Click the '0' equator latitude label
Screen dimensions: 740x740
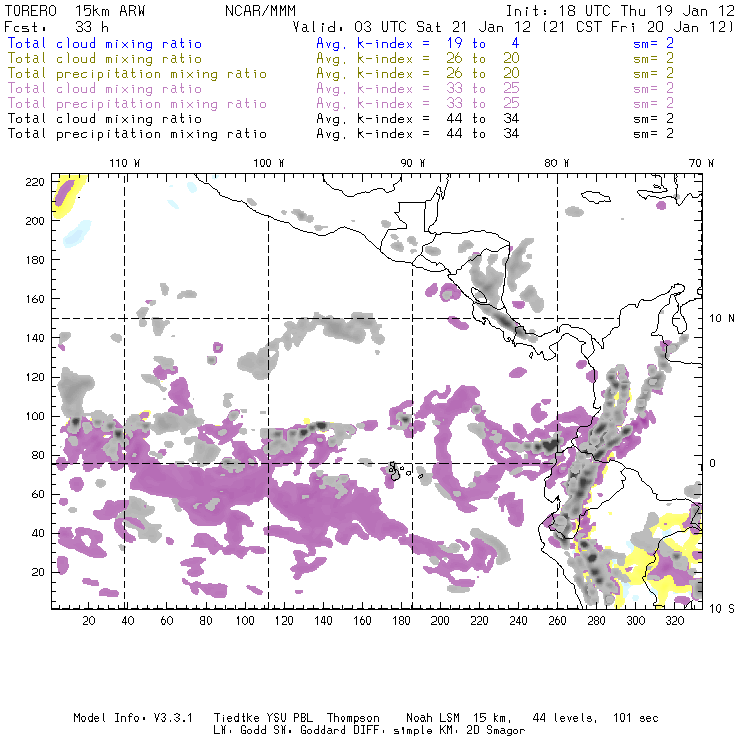(713, 463)
